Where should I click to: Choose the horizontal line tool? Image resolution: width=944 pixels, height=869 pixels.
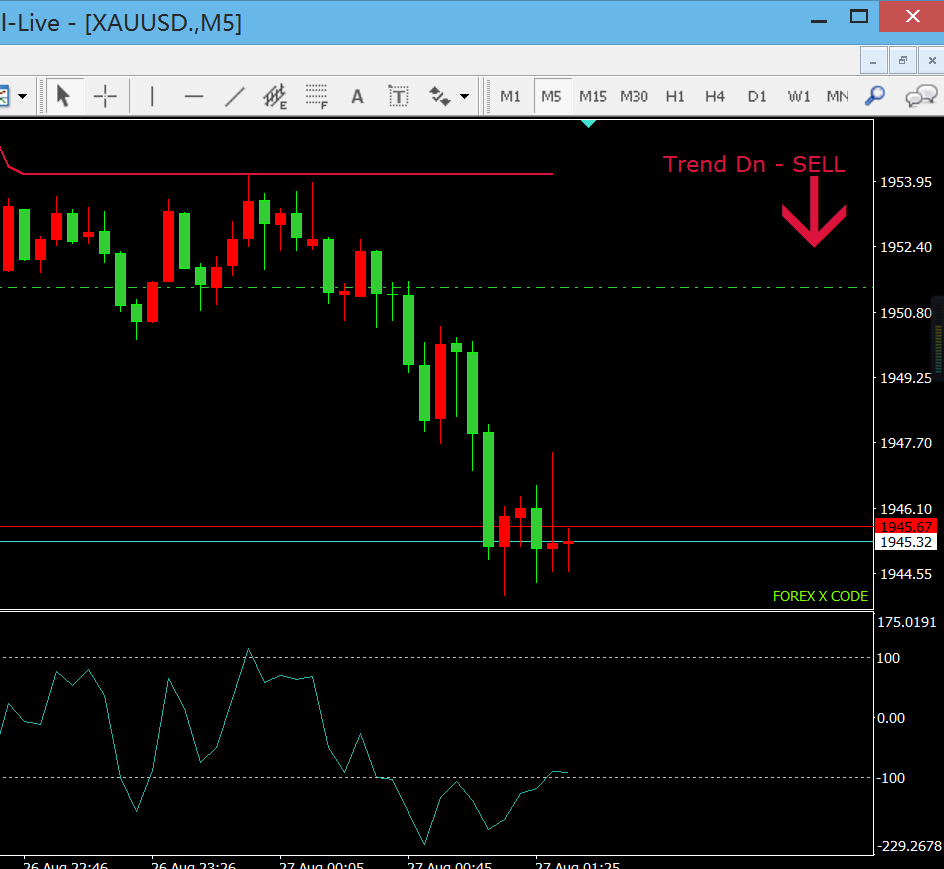coord(193,96)
